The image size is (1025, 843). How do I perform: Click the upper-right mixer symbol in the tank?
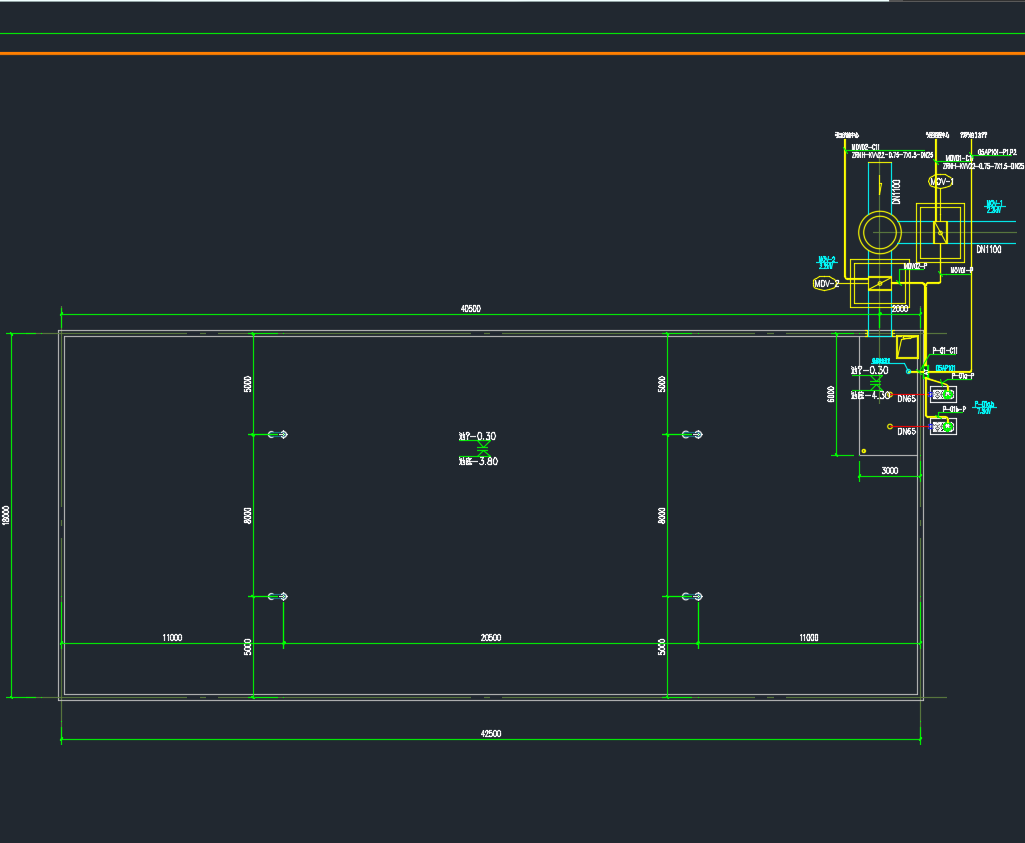(692, 435)
